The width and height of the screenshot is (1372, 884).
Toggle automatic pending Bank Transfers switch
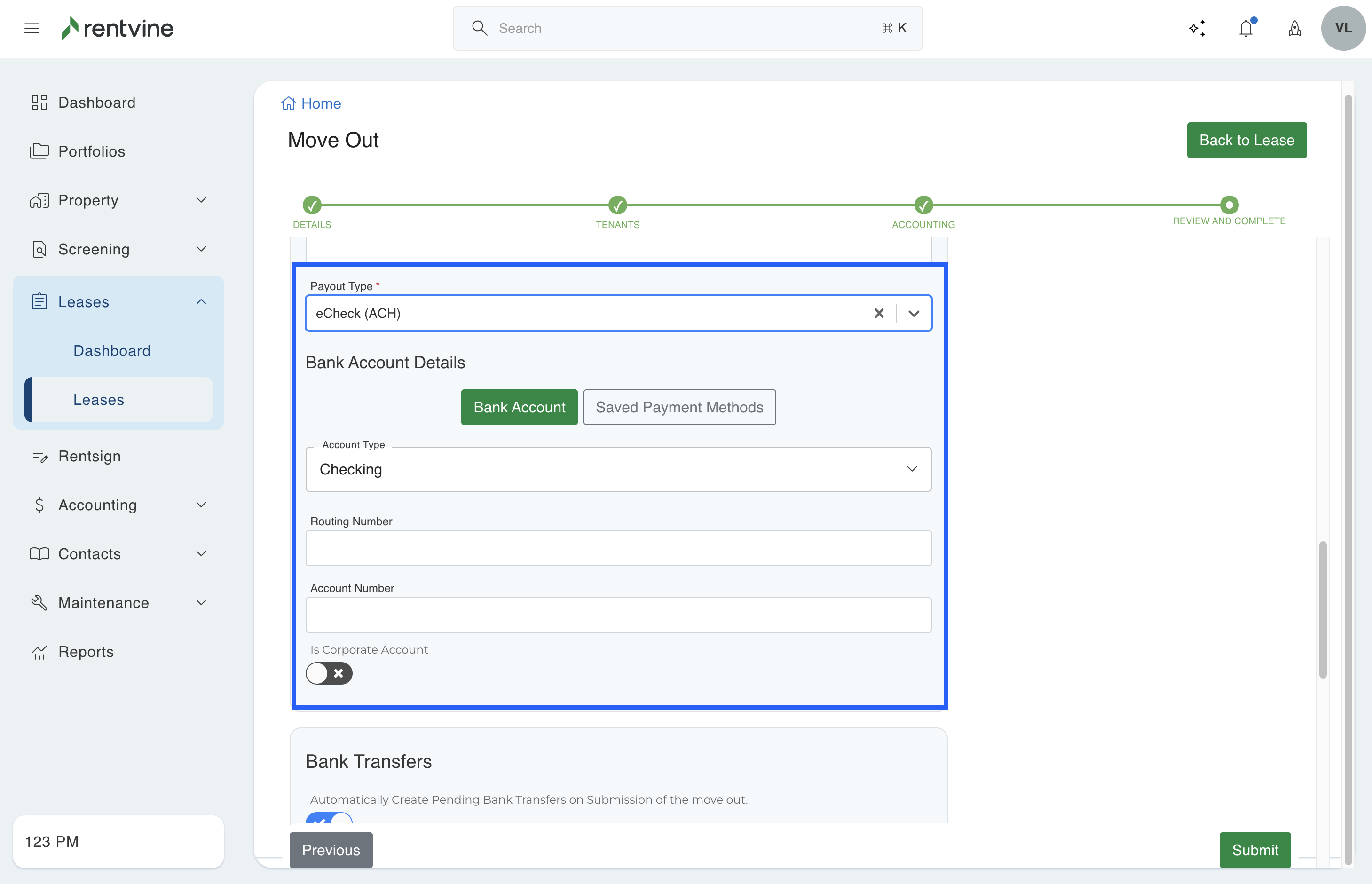pyautogui.click(x=329, y=819)
